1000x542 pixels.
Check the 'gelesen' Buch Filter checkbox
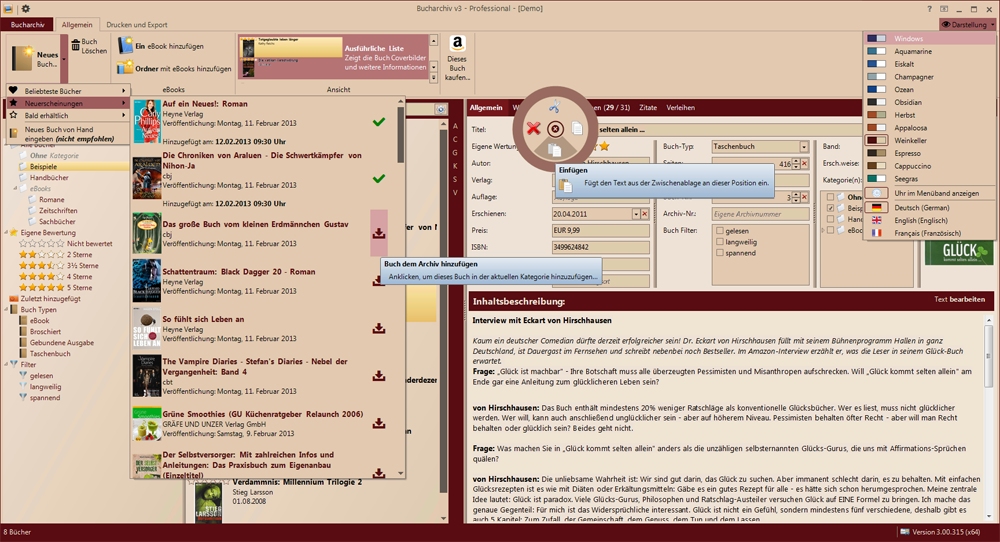pos(720,231)
